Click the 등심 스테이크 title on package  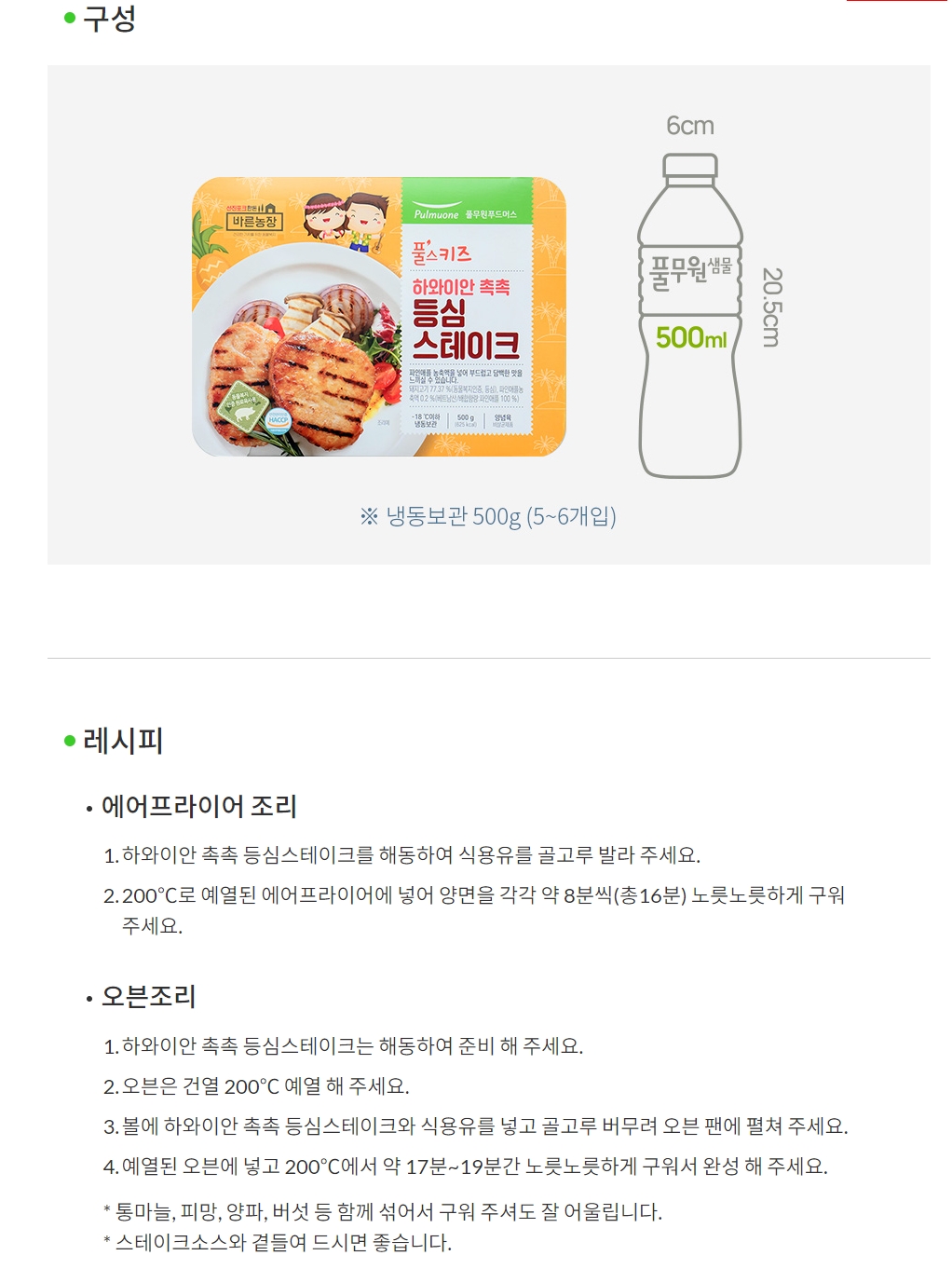coord(466,330)
